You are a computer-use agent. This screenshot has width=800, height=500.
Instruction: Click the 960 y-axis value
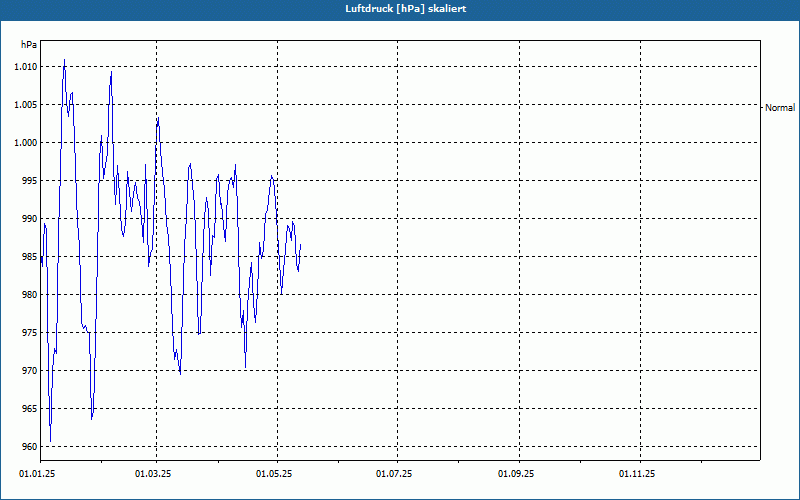[x=30, y=447]
